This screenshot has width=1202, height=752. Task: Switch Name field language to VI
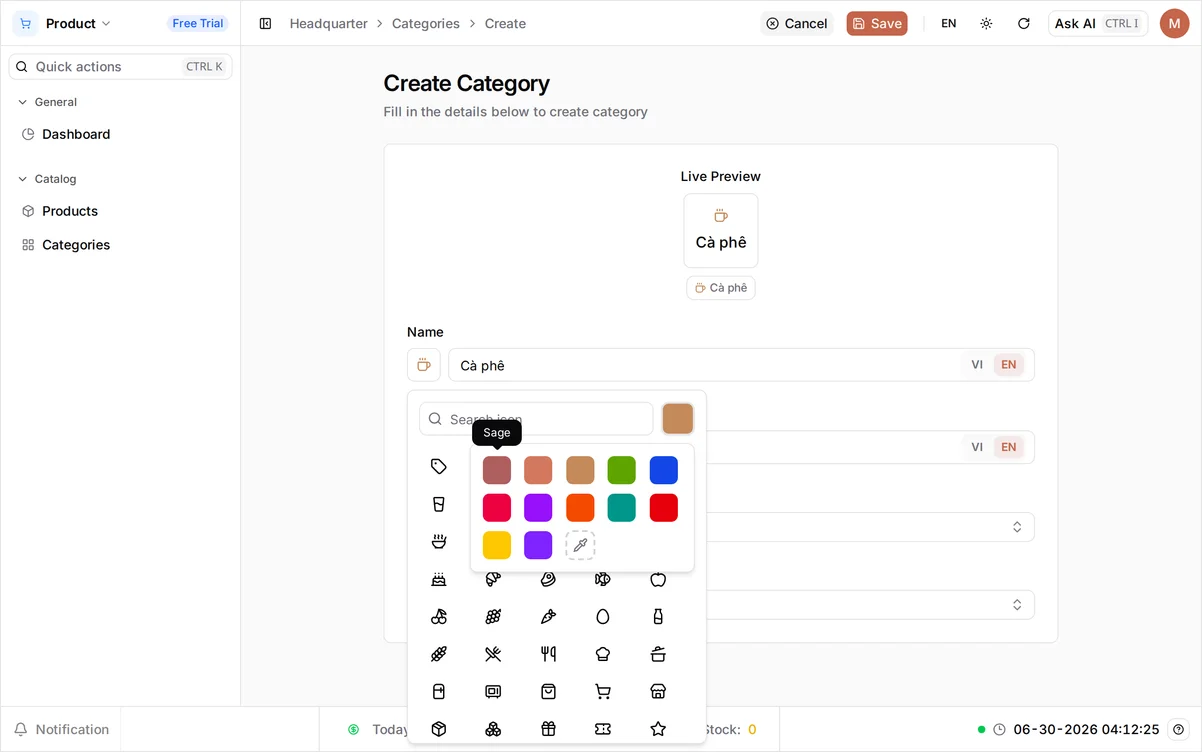pos(977,365)
